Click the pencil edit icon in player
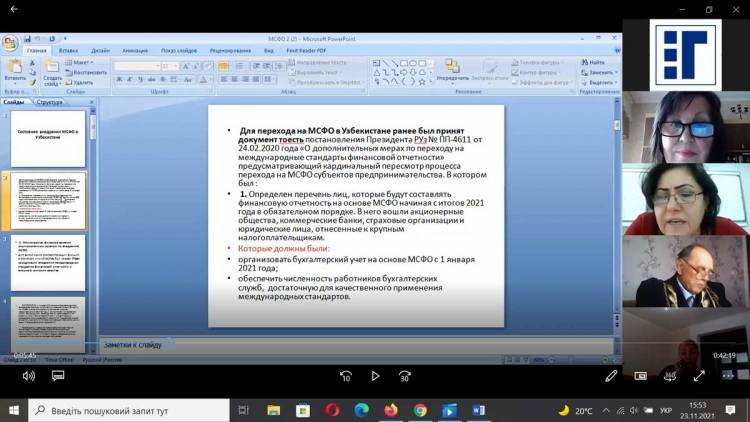Viewport: 750px width, 422px height. (611, 376)
